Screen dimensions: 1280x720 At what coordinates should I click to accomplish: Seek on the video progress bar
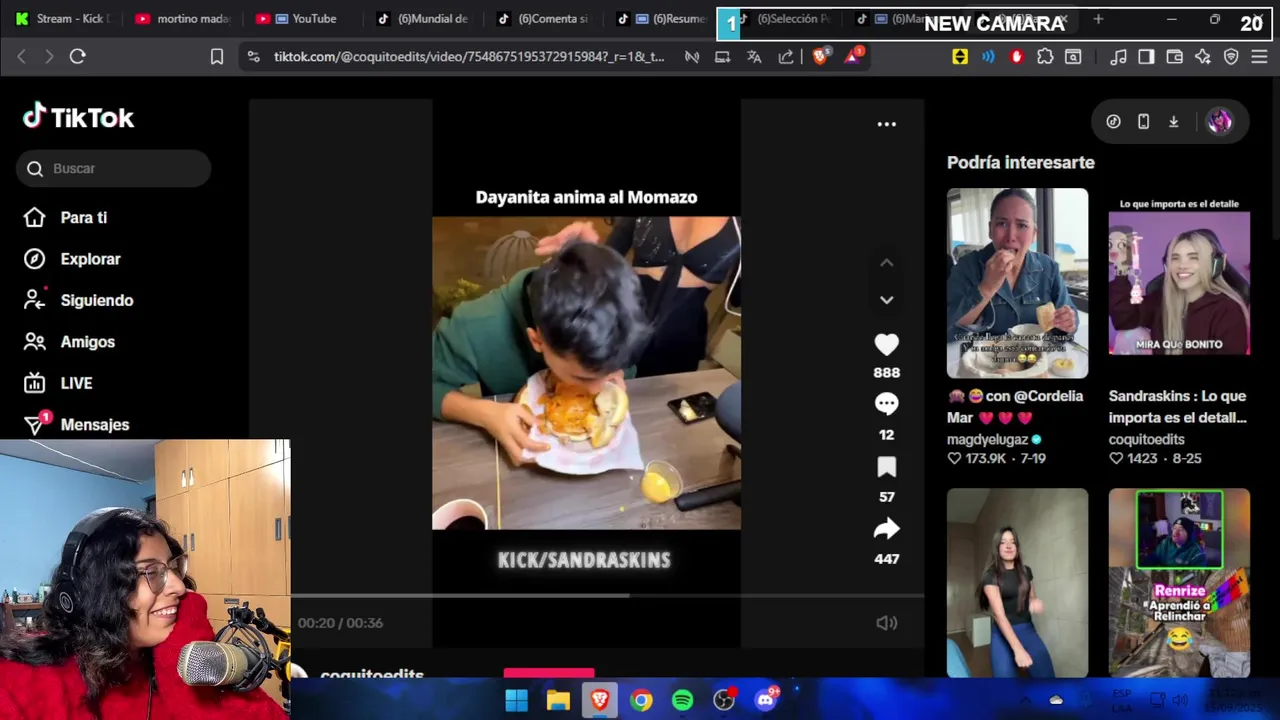click(607, 596)
